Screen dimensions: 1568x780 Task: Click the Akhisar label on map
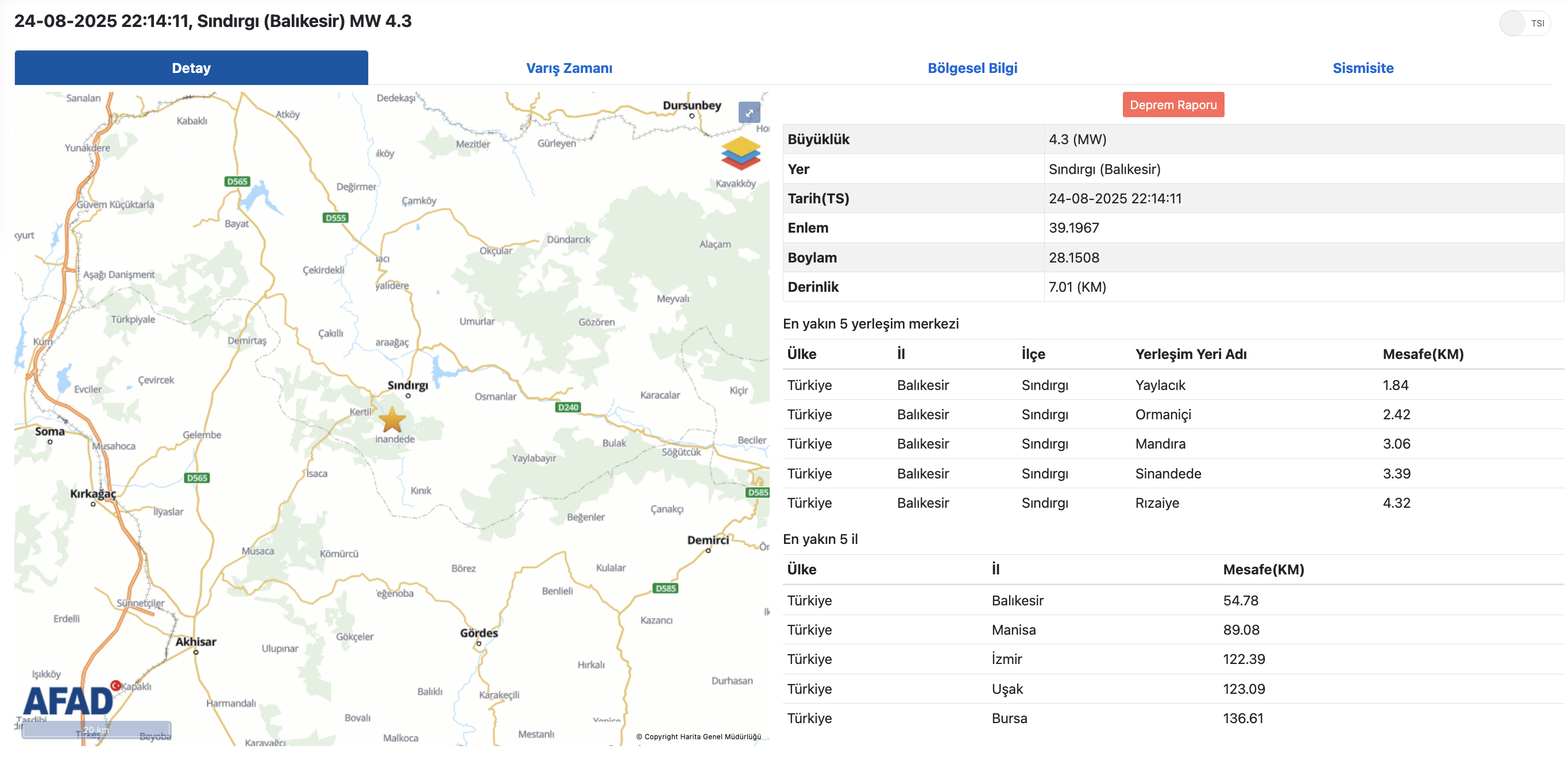tap(195, 642)
